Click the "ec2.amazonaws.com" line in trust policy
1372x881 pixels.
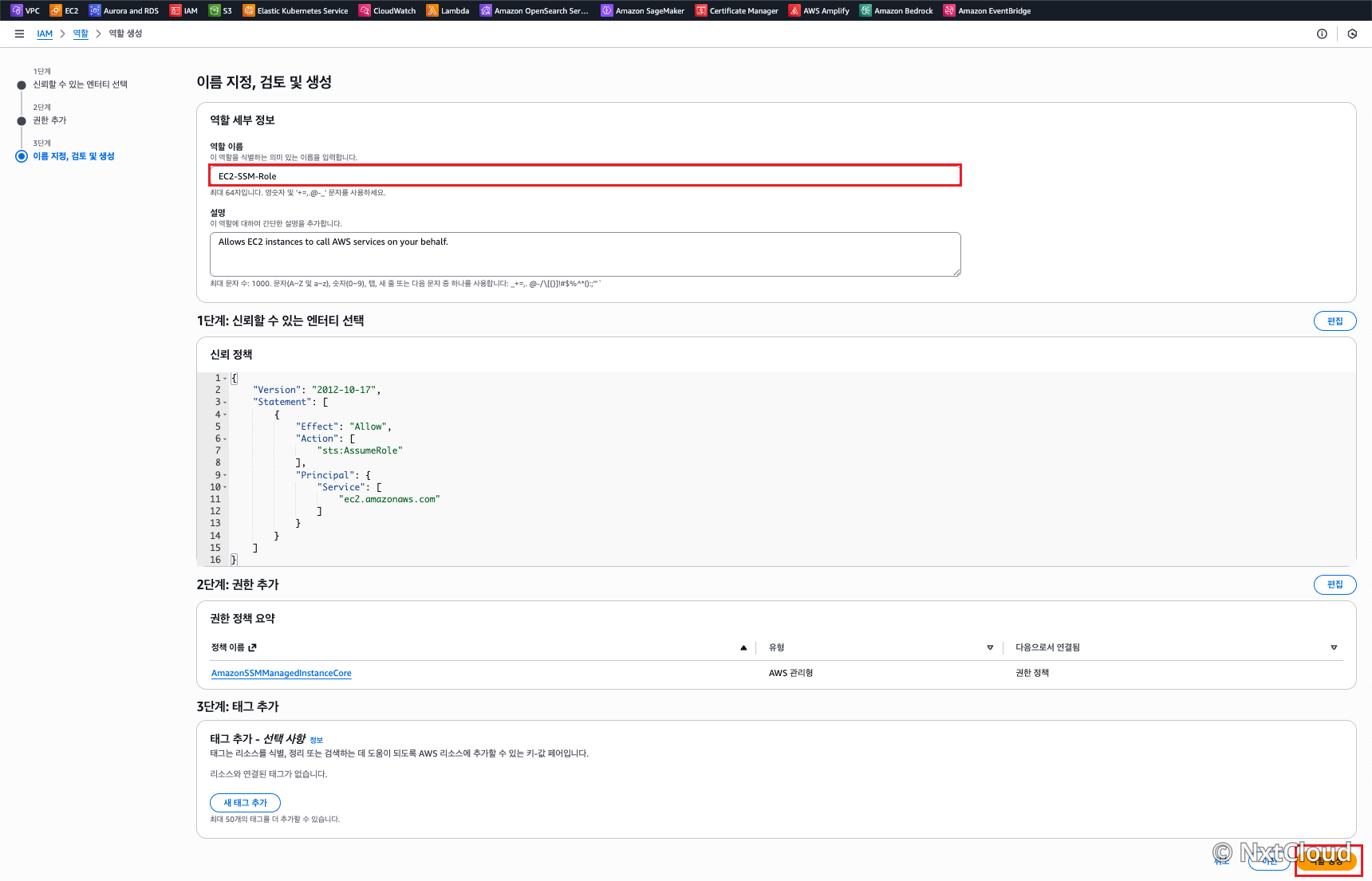(x=389, y=499)
